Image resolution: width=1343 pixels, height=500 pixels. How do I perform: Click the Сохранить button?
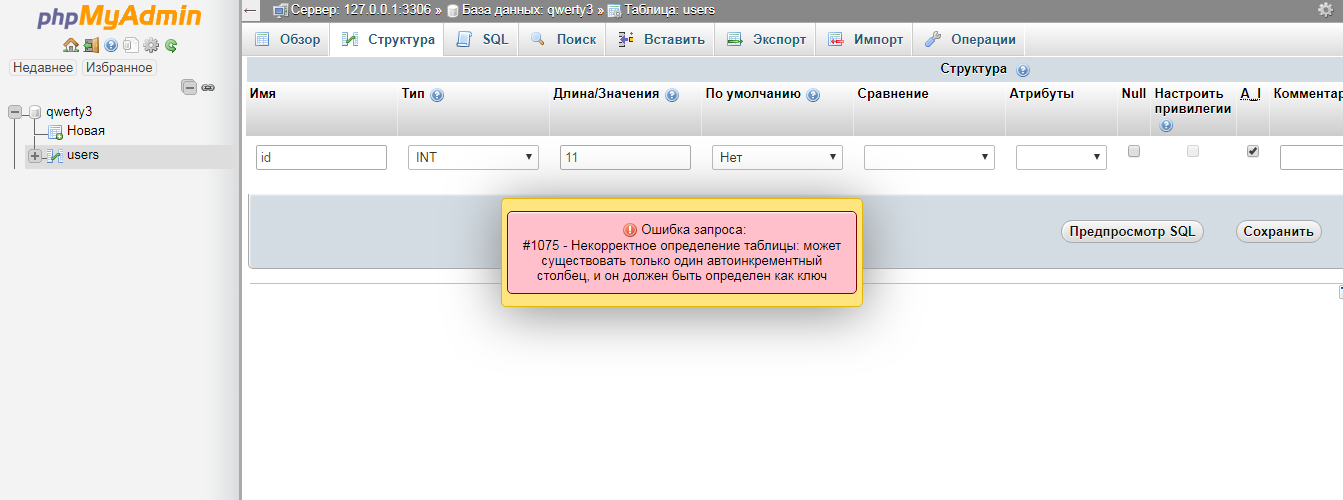coord(1278,231)
